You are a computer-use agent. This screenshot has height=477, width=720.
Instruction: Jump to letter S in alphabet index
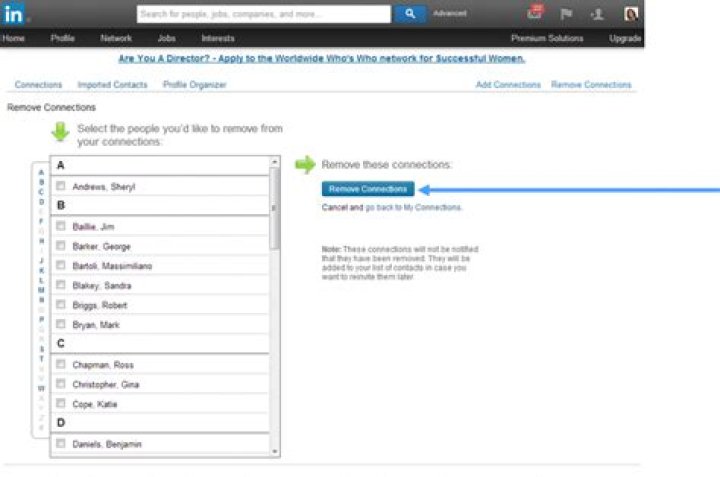pyautogui.click(x=41, y=349)
